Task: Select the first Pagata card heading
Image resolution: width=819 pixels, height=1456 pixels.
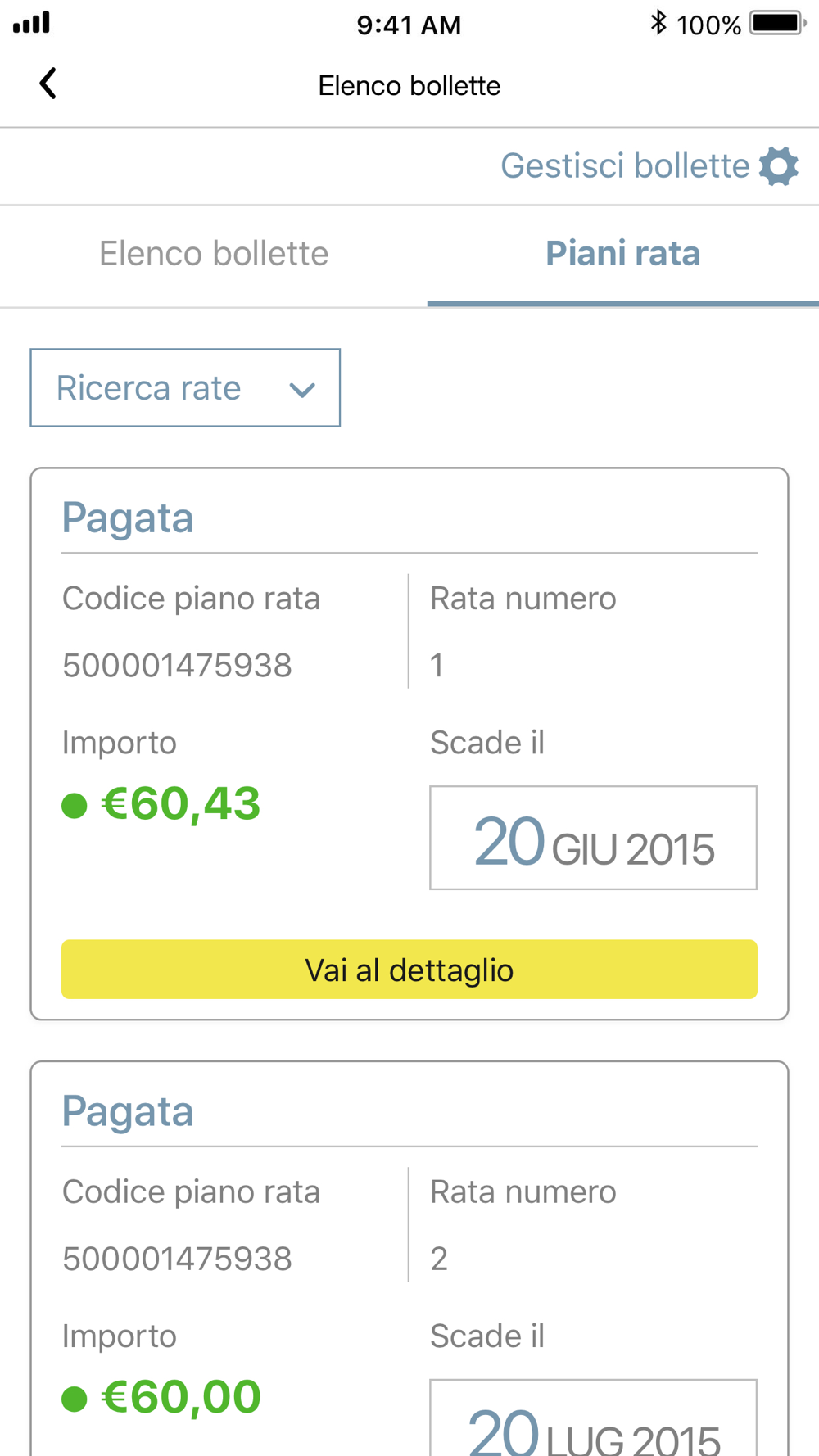Action: point(128,518)
